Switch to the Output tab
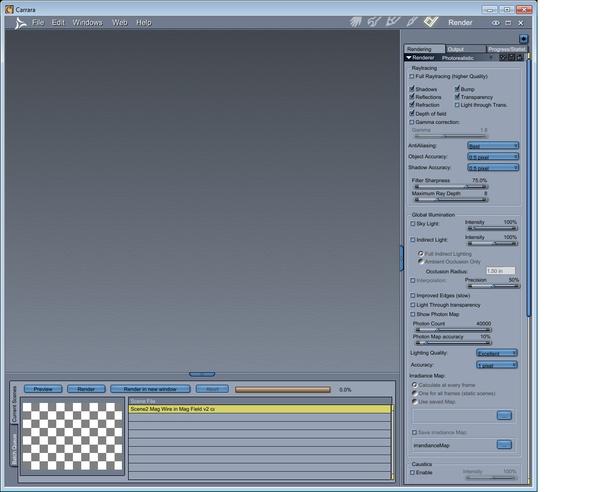The width and height of the screenshot is (600, 492). pos(466,49)
